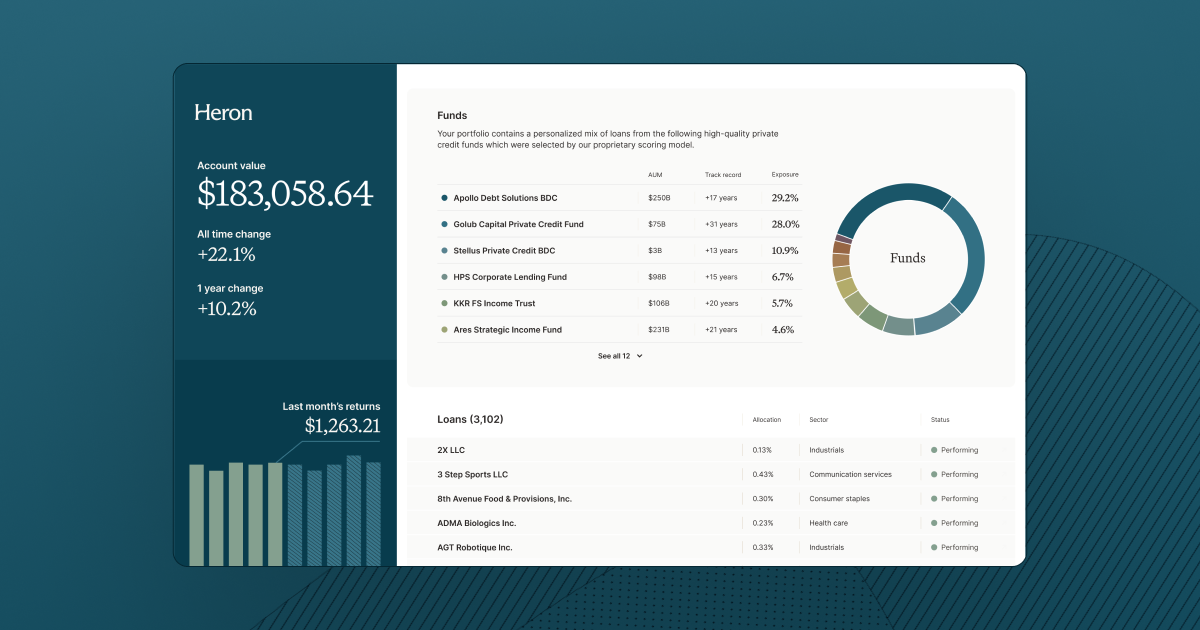Click the Golub Capital fund color dot
Image resolution: width=1200 pixels, height=630 pixels.
(x=442, y=224)
